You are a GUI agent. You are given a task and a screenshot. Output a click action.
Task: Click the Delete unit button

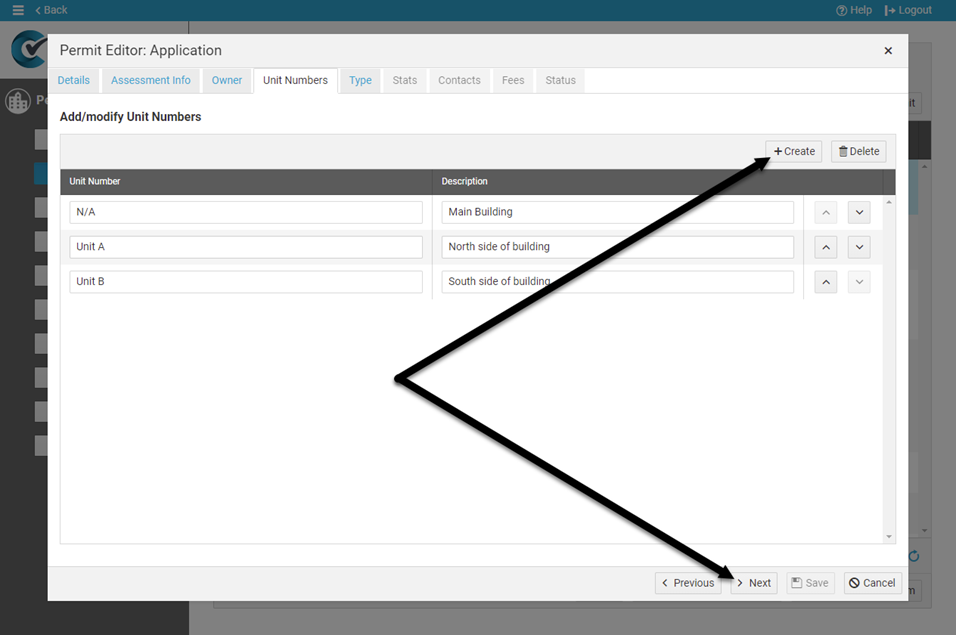858,151
